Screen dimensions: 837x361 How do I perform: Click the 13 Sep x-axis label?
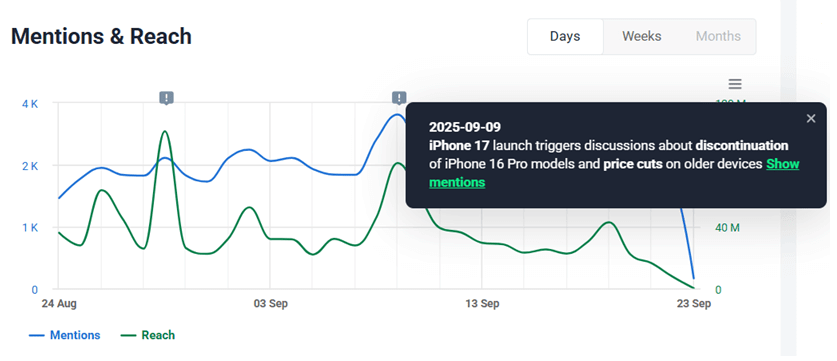pos(482,304)
